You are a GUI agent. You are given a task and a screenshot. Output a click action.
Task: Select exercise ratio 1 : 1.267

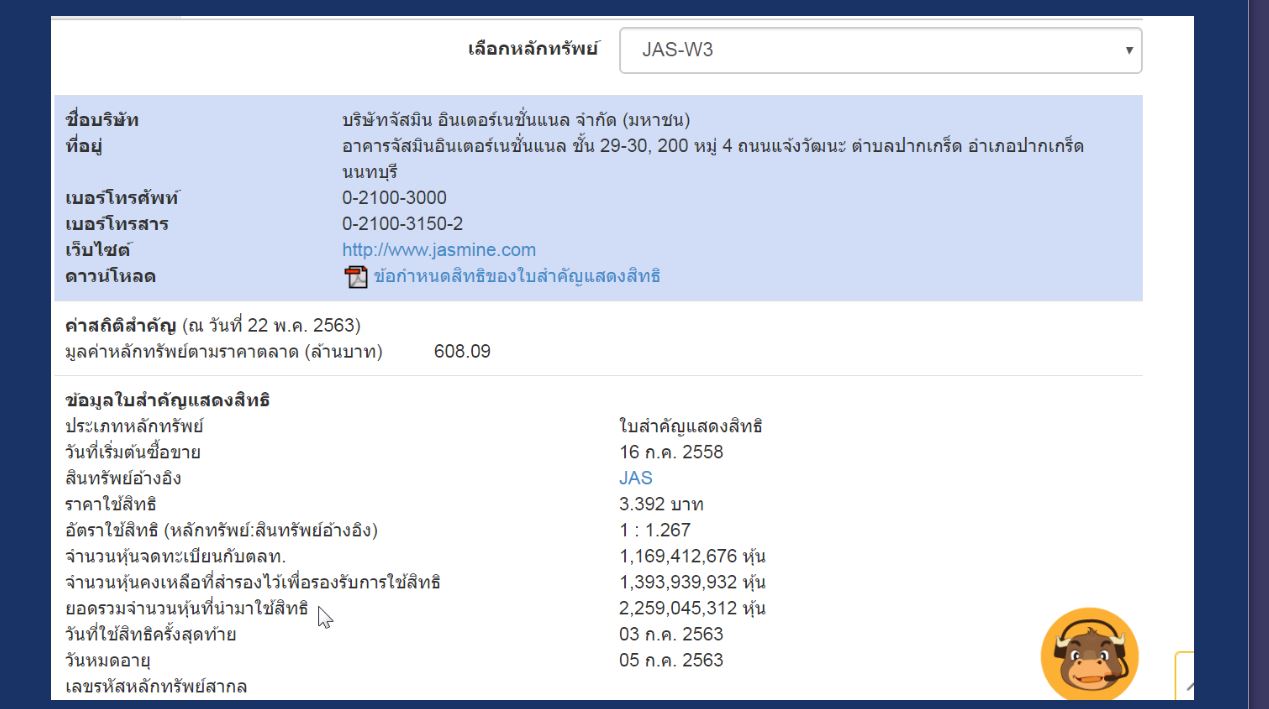tap(654, 530)
